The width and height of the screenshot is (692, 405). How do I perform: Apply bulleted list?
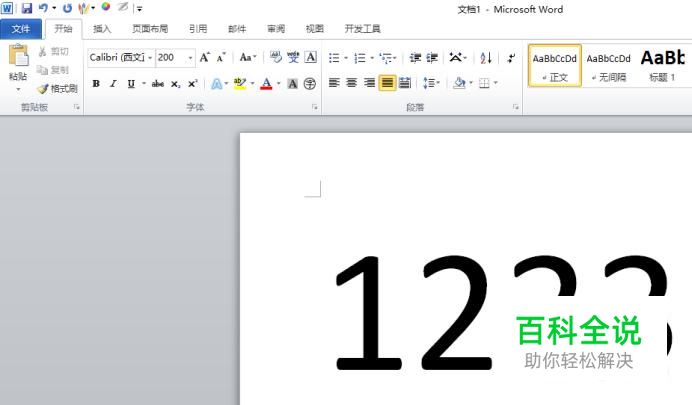[334, 58]
